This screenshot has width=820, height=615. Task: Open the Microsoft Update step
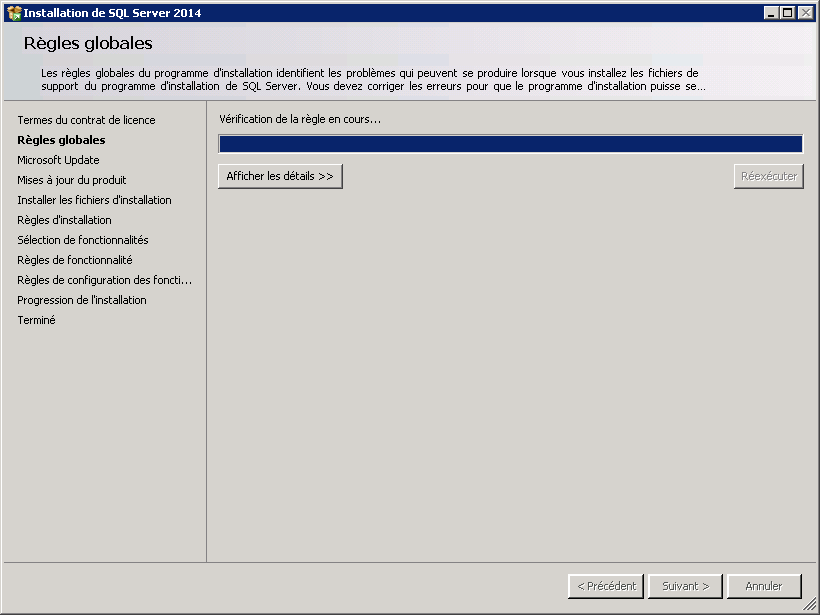[x=58, y=160]
